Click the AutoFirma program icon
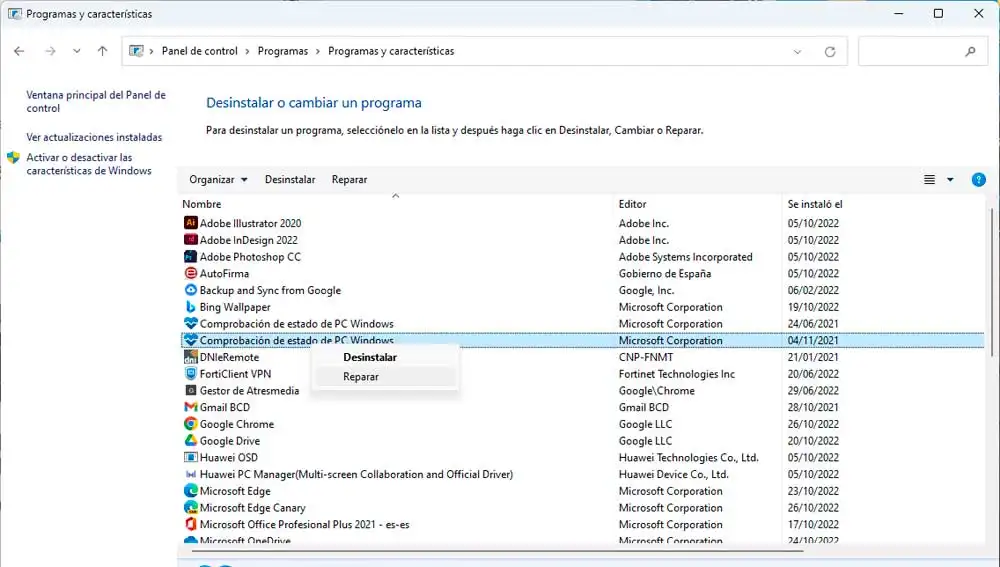 (190, 273)
